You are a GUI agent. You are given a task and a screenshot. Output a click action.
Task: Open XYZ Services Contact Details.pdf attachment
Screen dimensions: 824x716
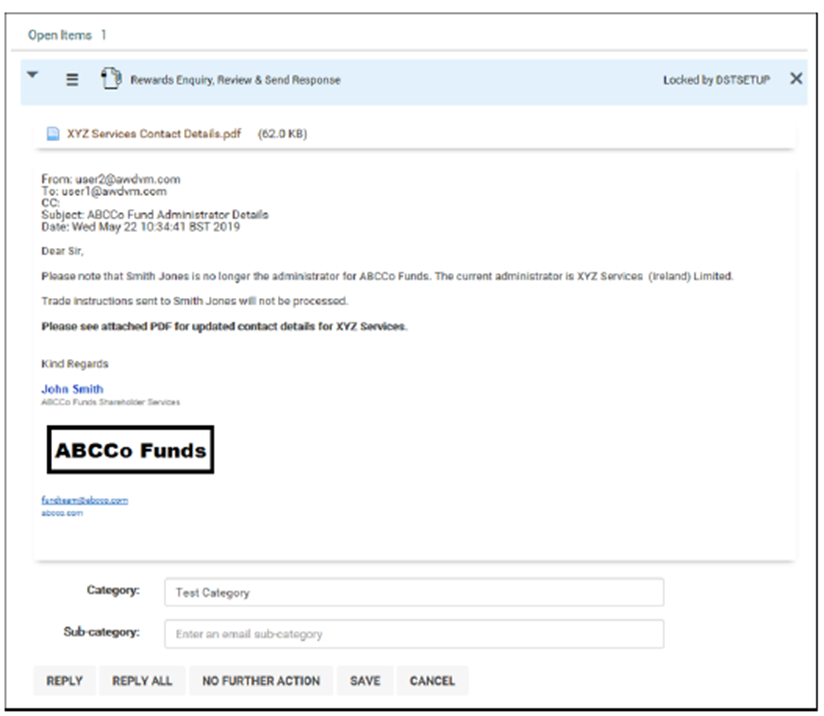pos(154,134)
